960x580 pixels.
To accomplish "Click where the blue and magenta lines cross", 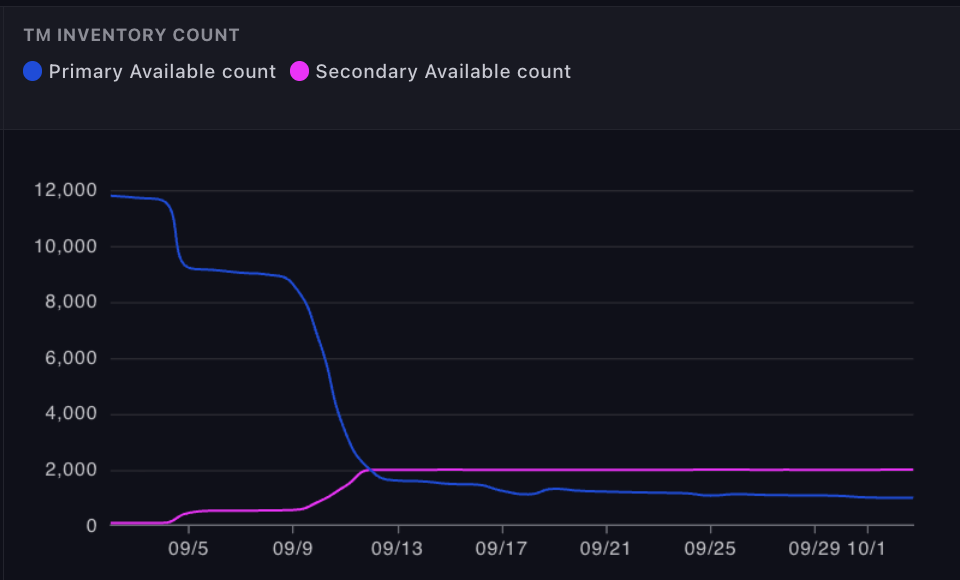I will (x=368, y=469).
